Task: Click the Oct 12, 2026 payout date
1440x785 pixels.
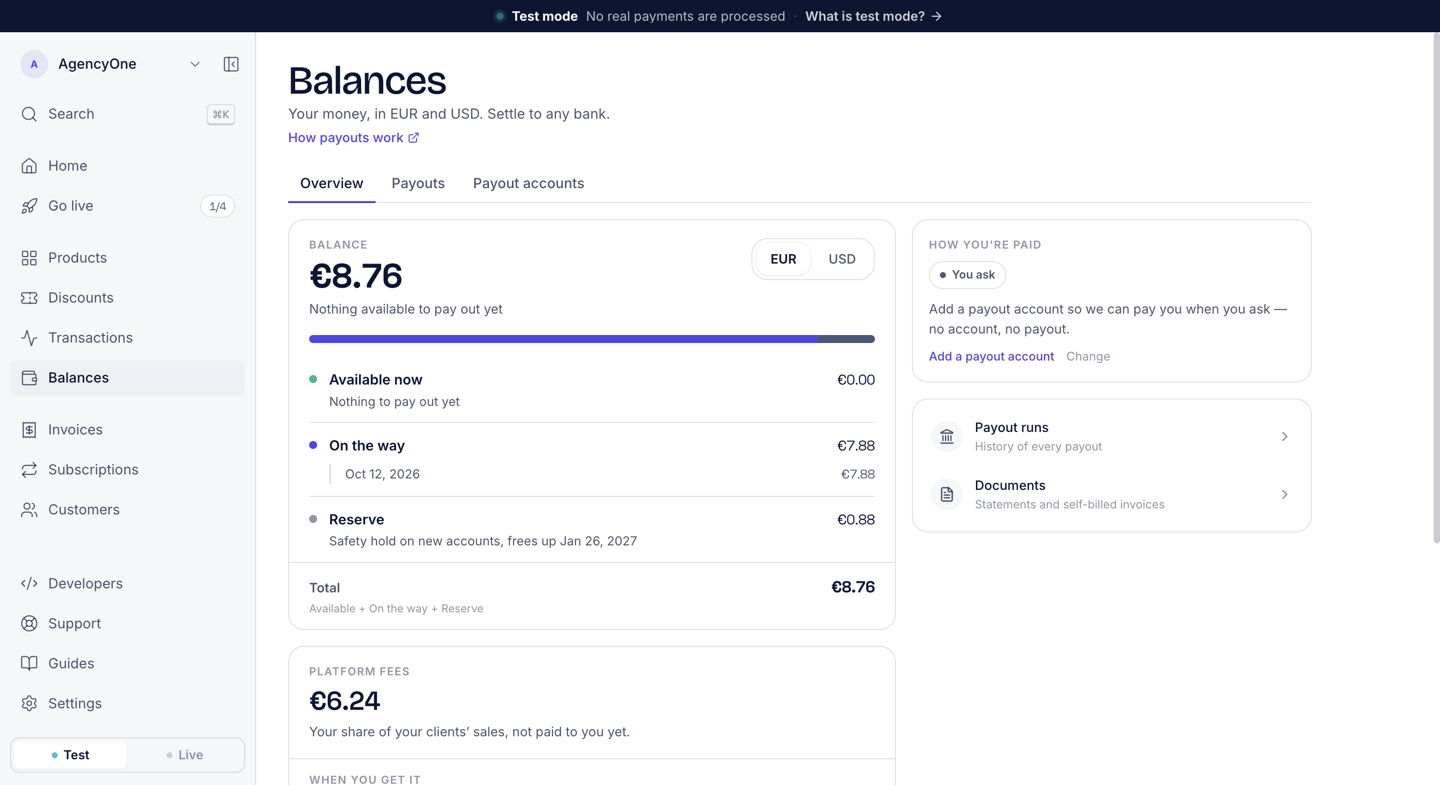Action: pos(382,474)
